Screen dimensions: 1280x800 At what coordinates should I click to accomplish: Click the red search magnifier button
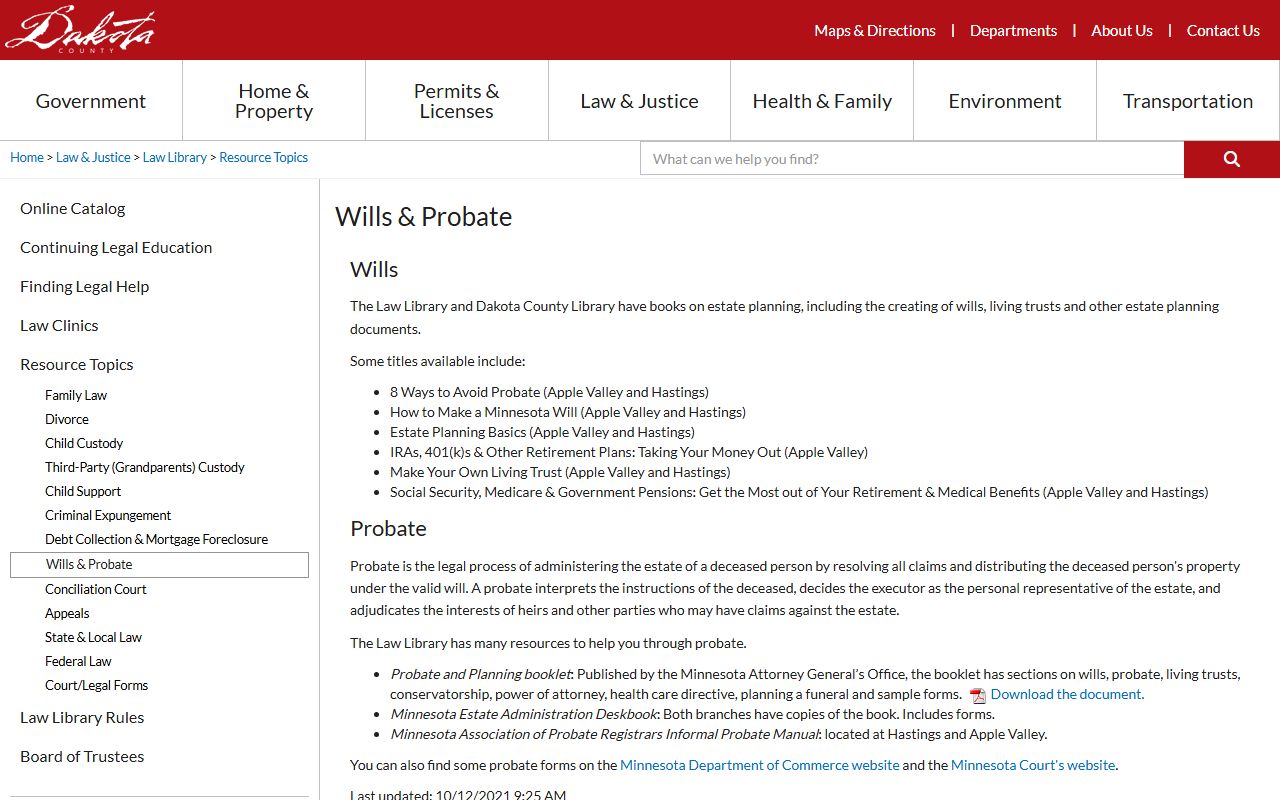click(x=1232, y=159)
